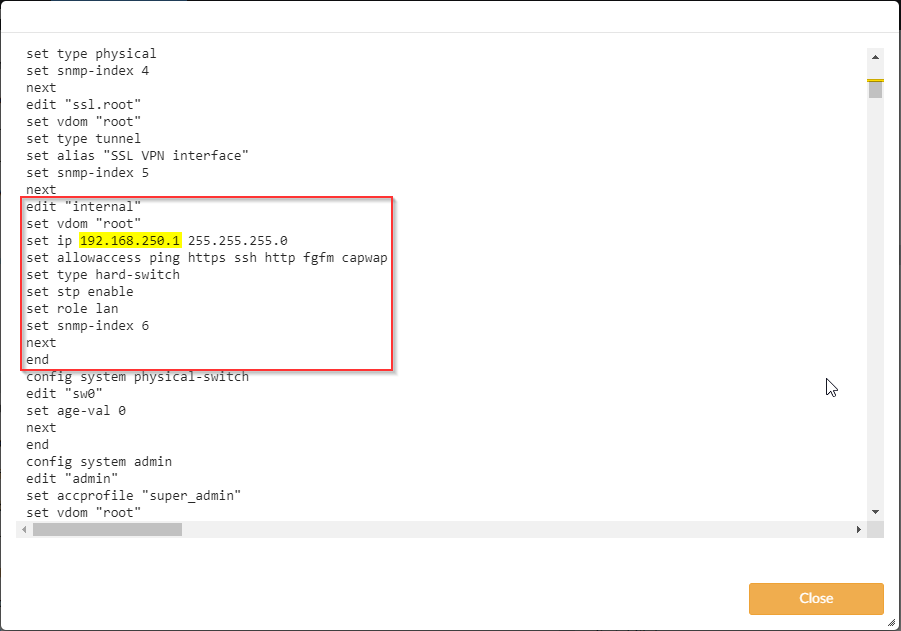Place cursor on set type hard-switch

point(103,274)
